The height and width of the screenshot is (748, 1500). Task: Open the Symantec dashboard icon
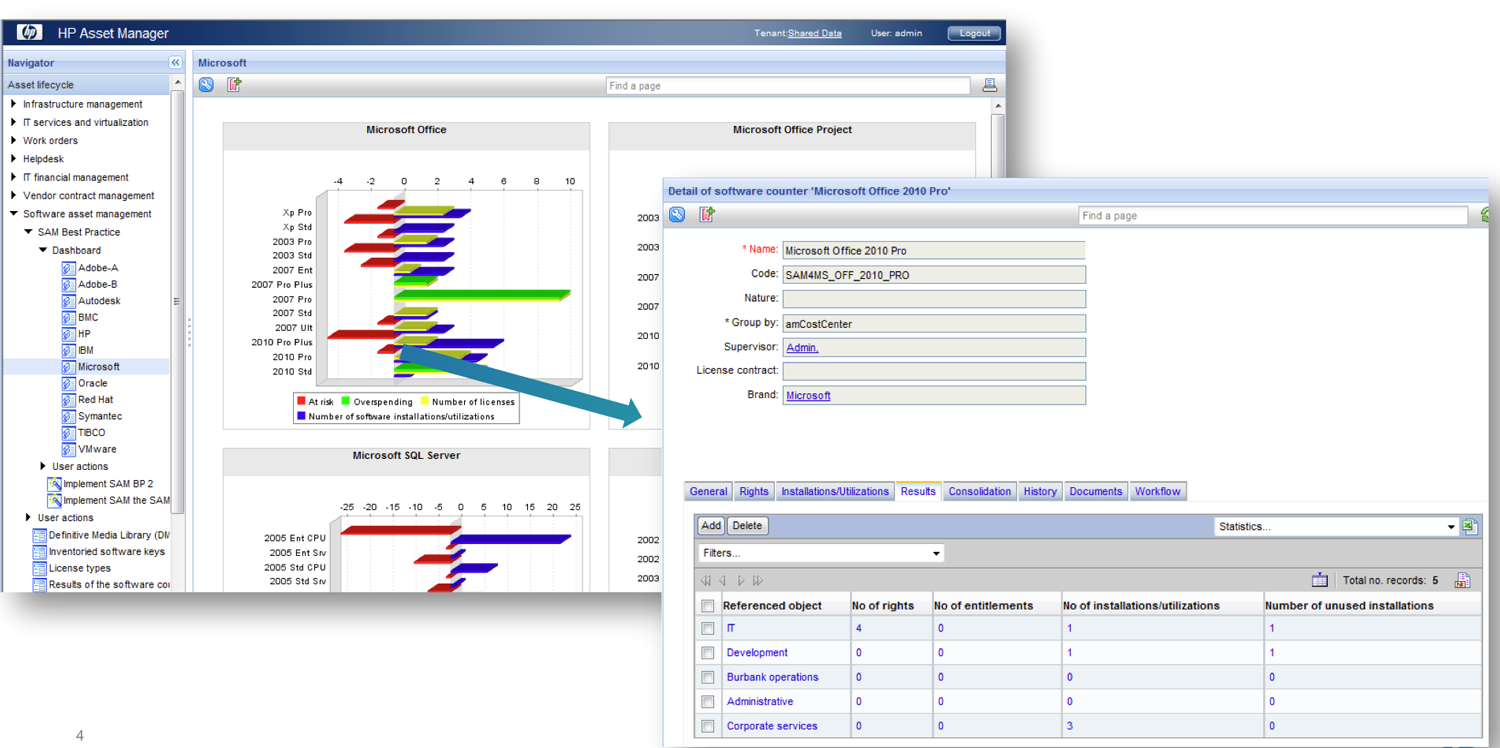pyautogui.click(x=68, y=417)
